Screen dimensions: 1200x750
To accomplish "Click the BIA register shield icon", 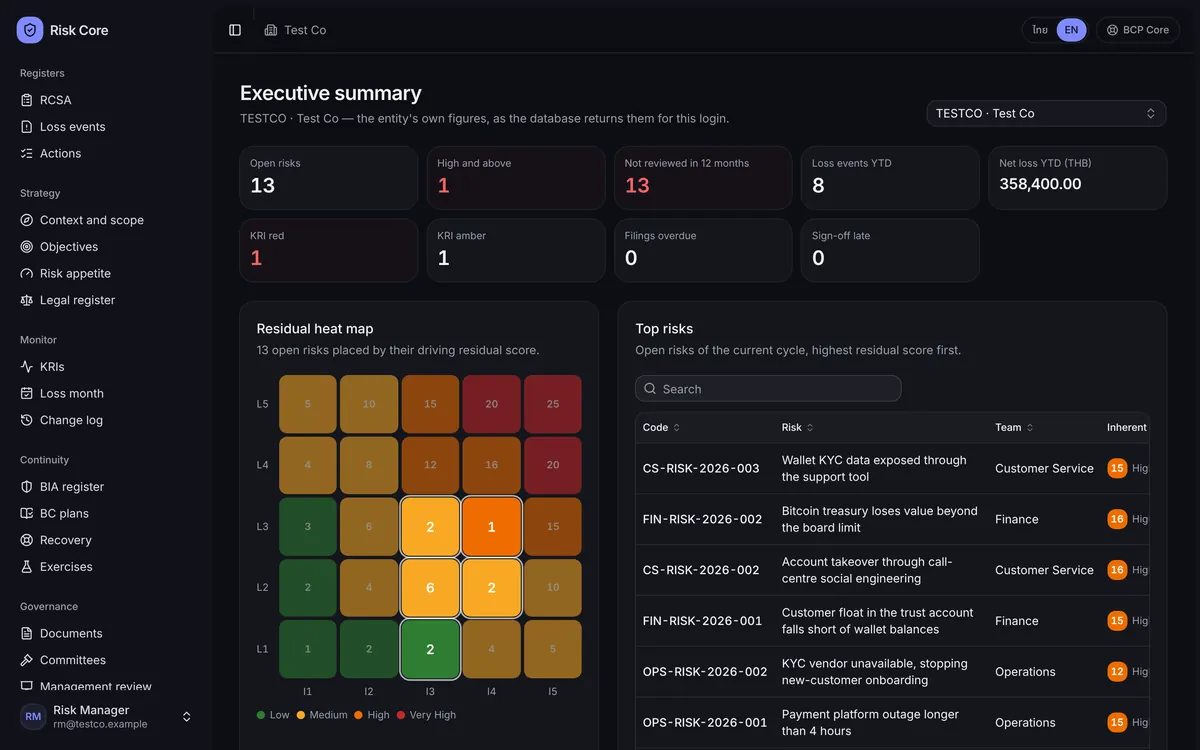I will coord(27,487).
